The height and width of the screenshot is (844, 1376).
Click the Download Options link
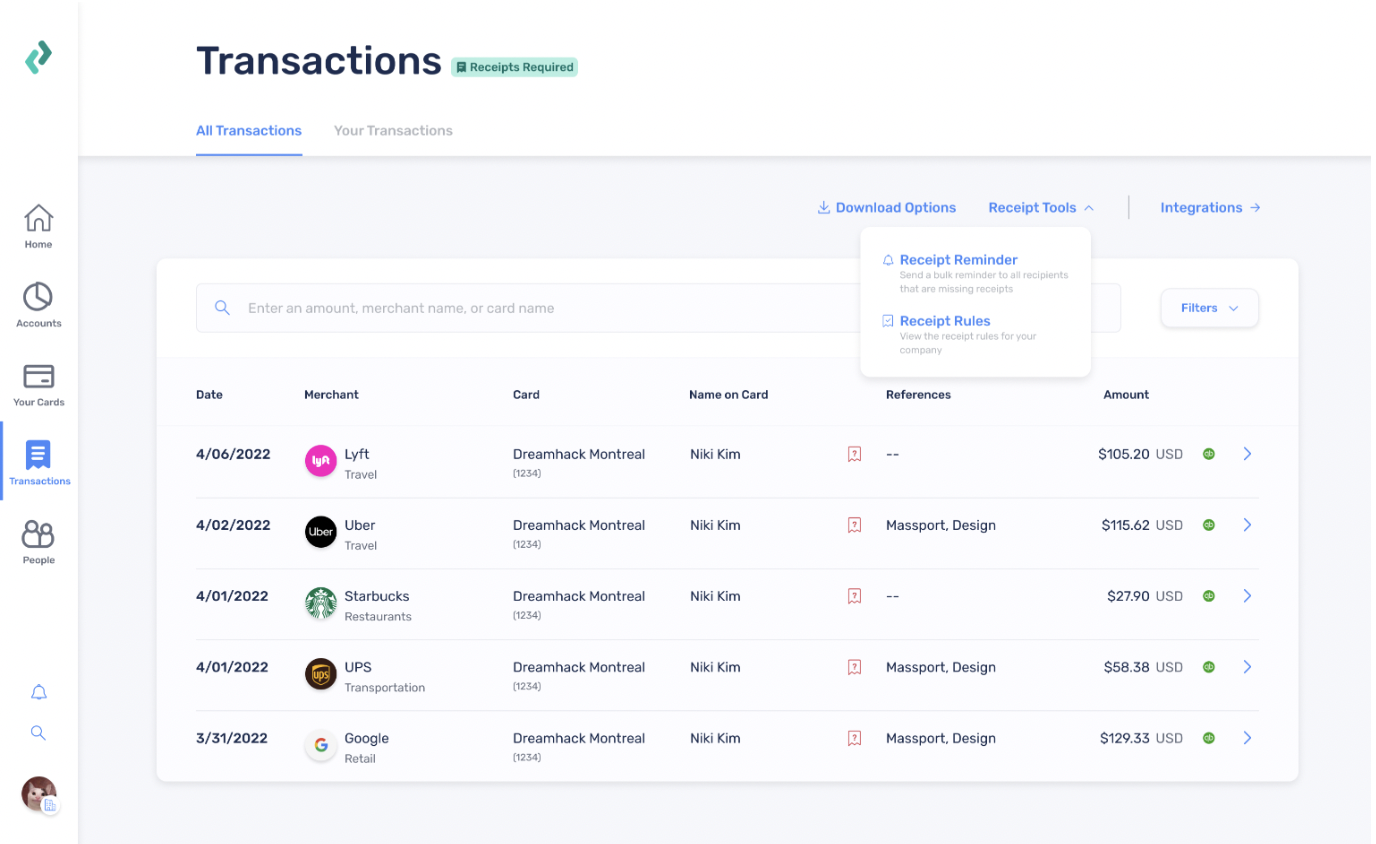886,207
